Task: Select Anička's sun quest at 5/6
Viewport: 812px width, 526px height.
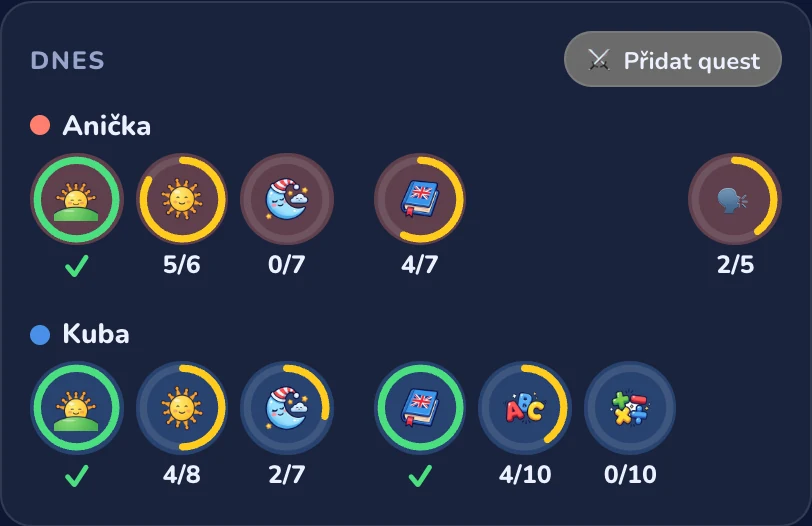Action: point(181,199)
